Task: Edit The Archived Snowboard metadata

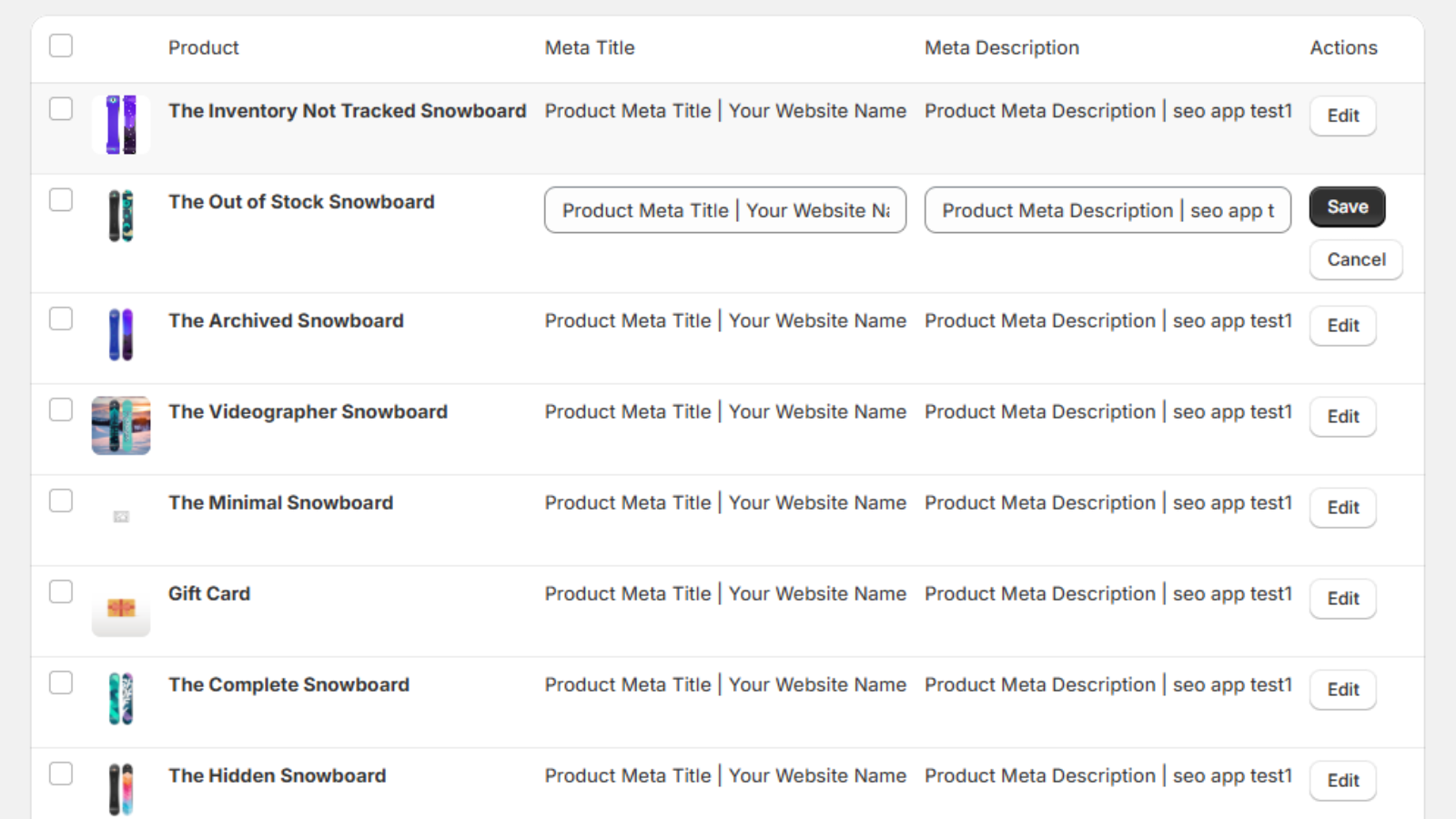Action: point(1342,325)
